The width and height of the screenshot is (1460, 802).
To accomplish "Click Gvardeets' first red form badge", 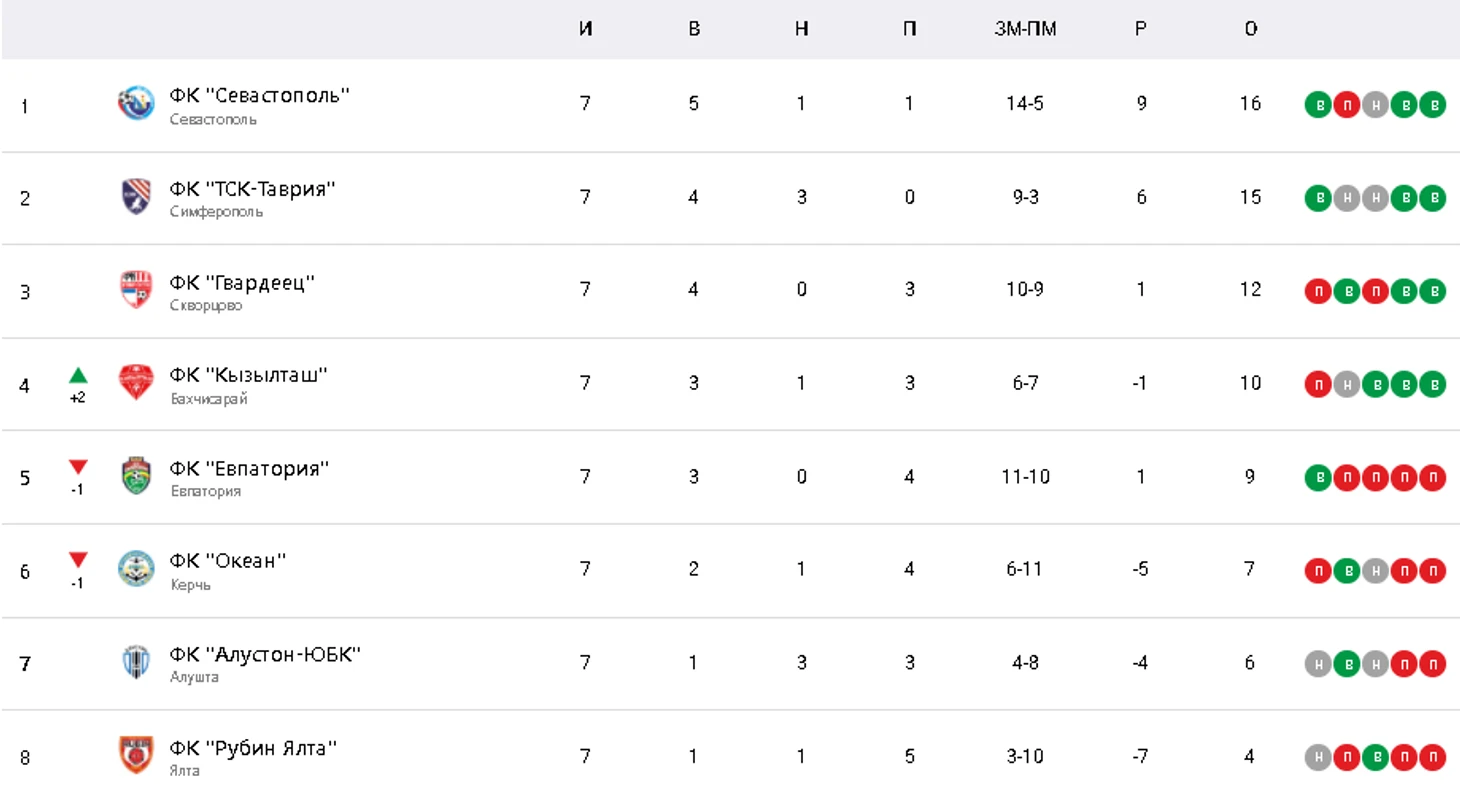I will 1318,291.
